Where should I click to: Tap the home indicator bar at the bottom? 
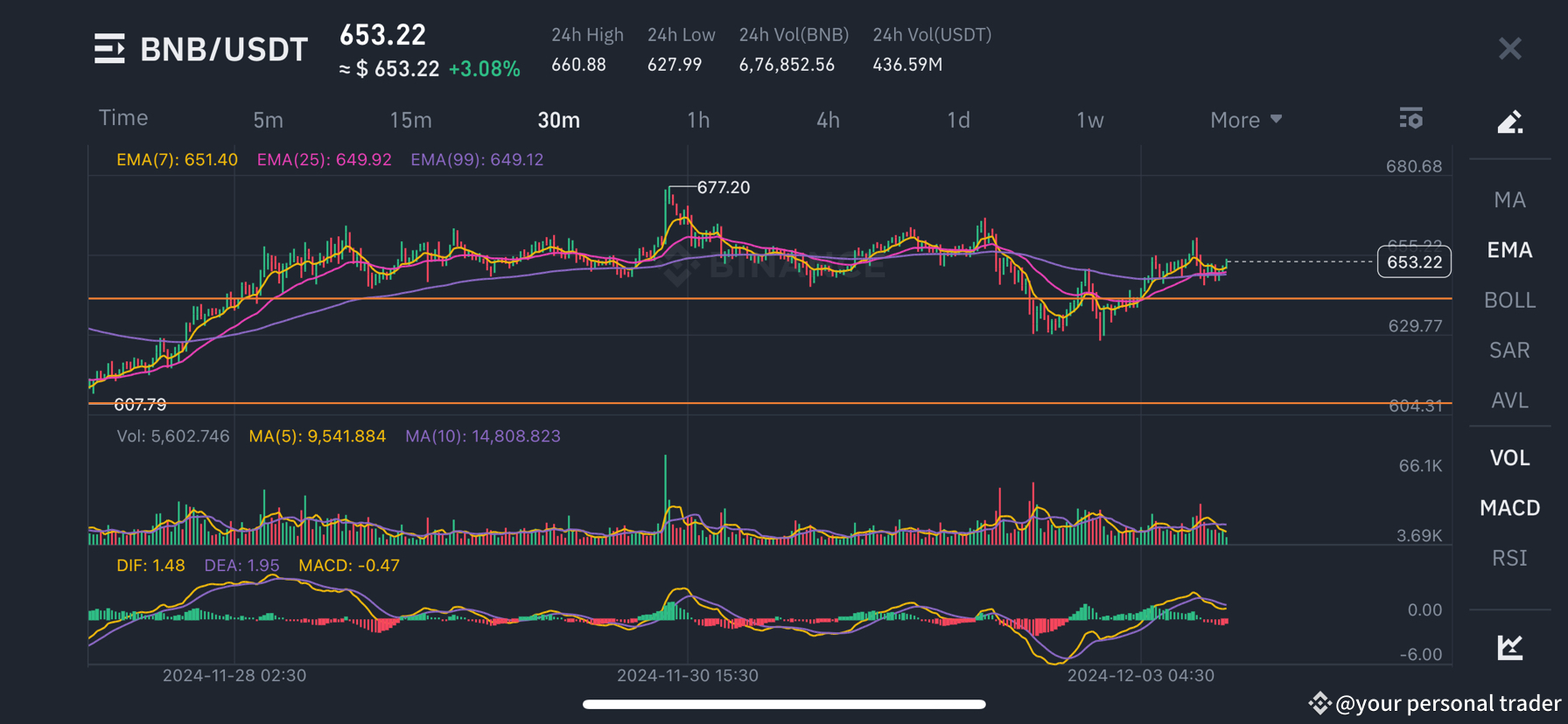784,704
